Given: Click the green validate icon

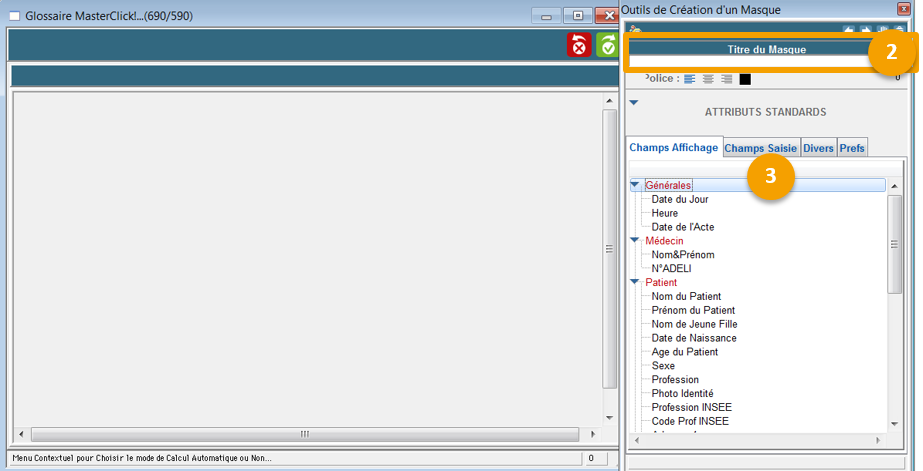Looking at the screenshot, I should pyautogui.click(x=606, y=45).
